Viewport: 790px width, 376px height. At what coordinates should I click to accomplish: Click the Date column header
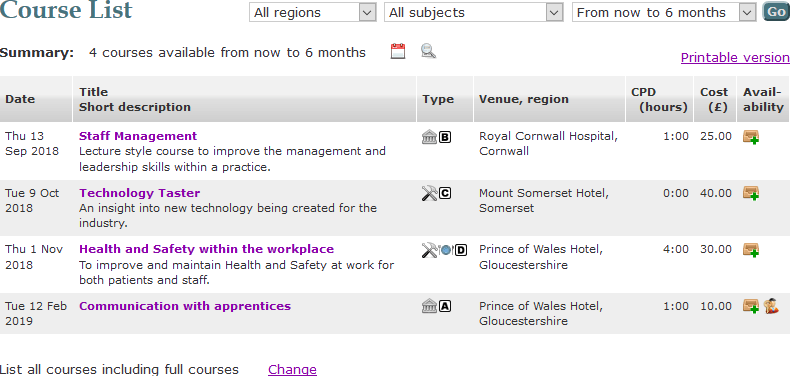20,99
